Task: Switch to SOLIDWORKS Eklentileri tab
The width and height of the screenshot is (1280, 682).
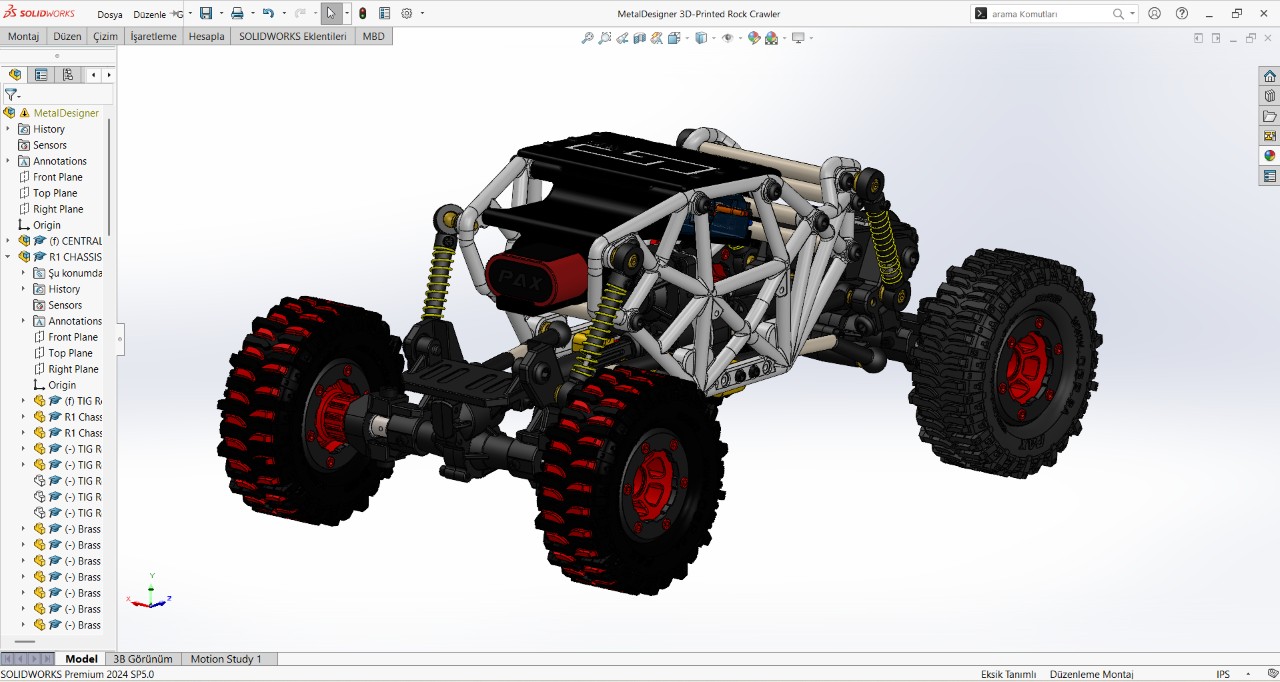Action: [293, 36]
